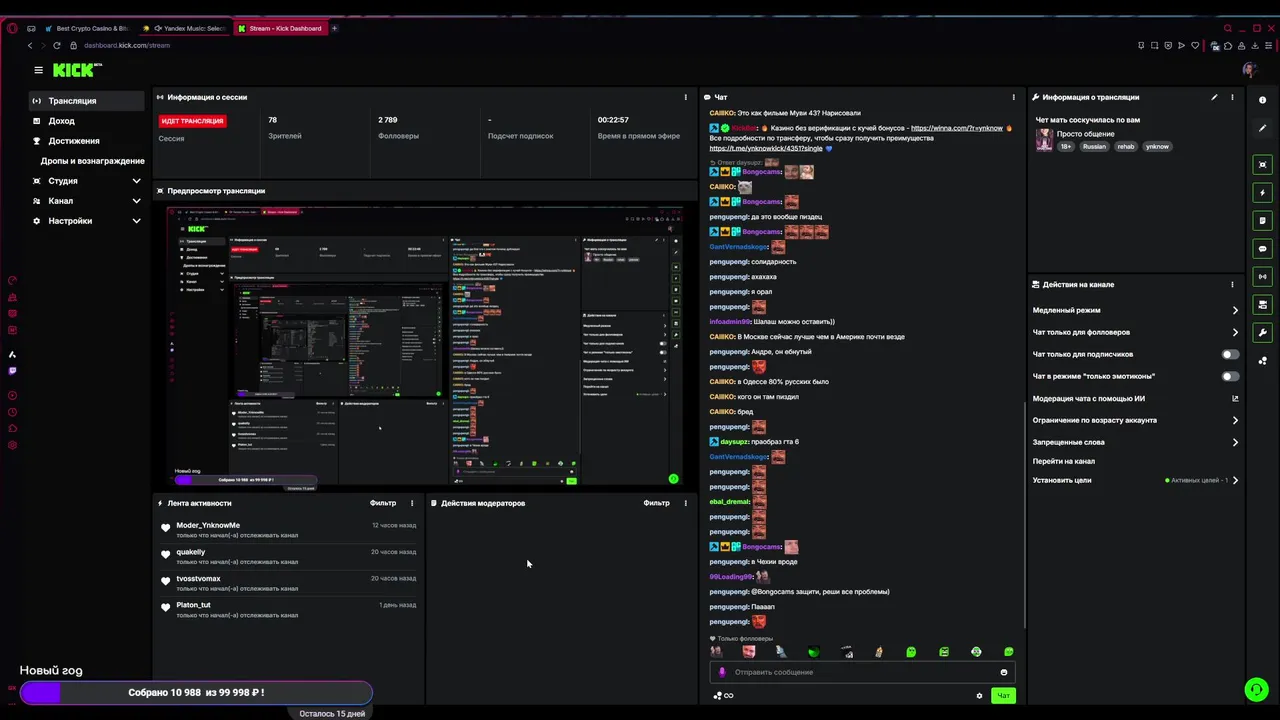
Task: Click the dots cluster icon in right sidebar
Action: point(1263,361)
